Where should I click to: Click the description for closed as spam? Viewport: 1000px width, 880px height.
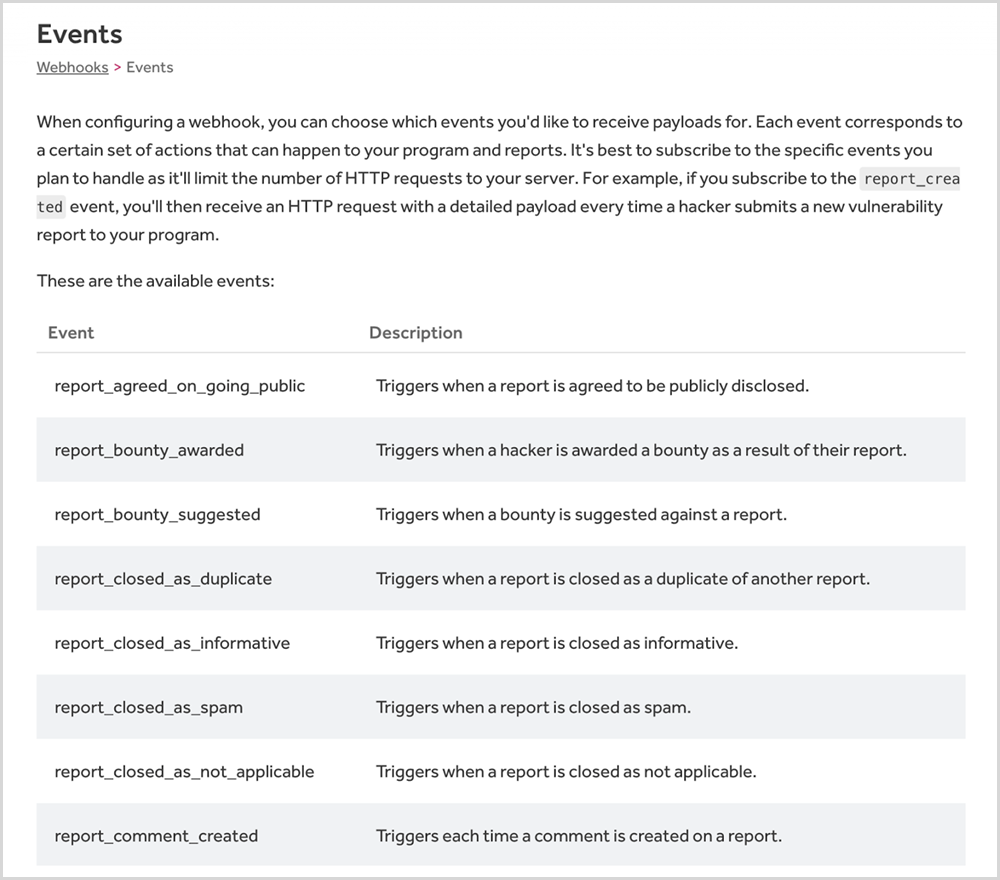pyautogui.click(x=533, y=708)
